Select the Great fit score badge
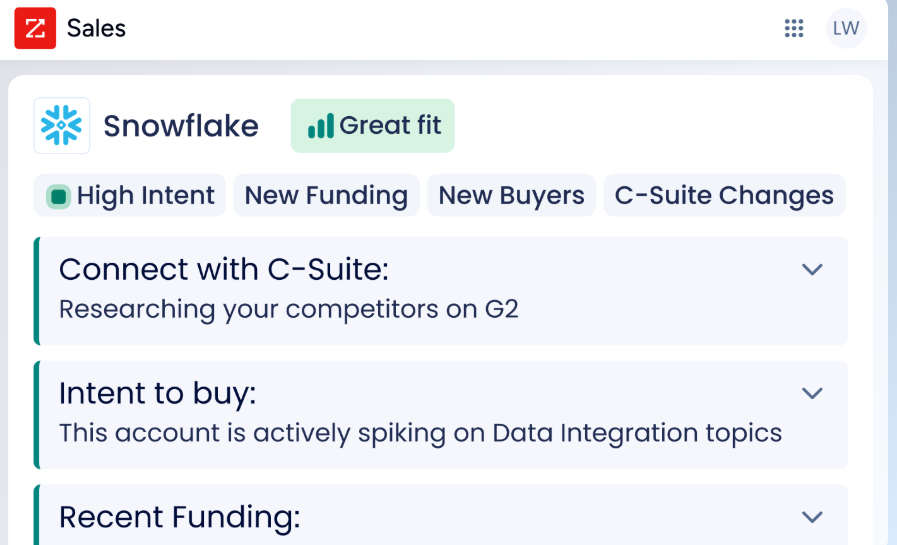The height and width of the screenshot is (545, 897). [372, 126]
